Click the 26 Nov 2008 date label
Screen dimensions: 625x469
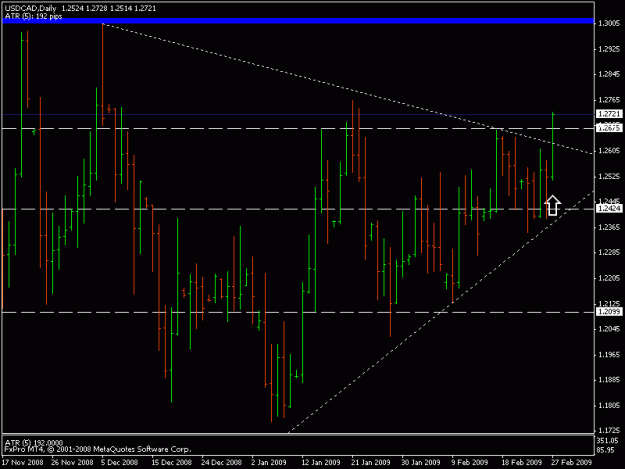click(x=72, y=462)
